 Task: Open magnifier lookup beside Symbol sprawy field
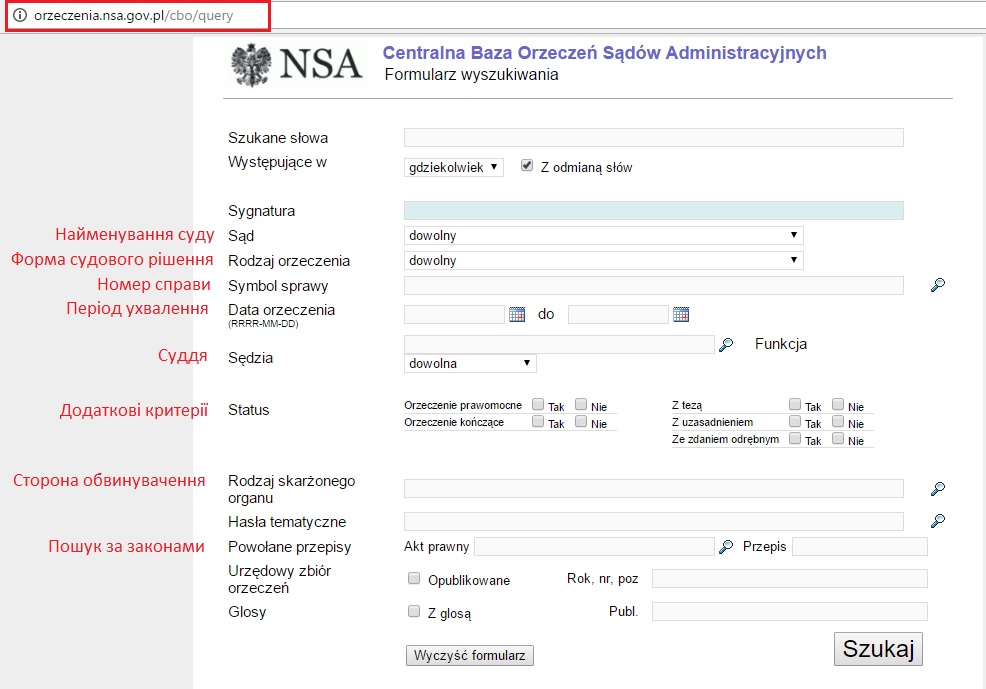coord(937,286)
